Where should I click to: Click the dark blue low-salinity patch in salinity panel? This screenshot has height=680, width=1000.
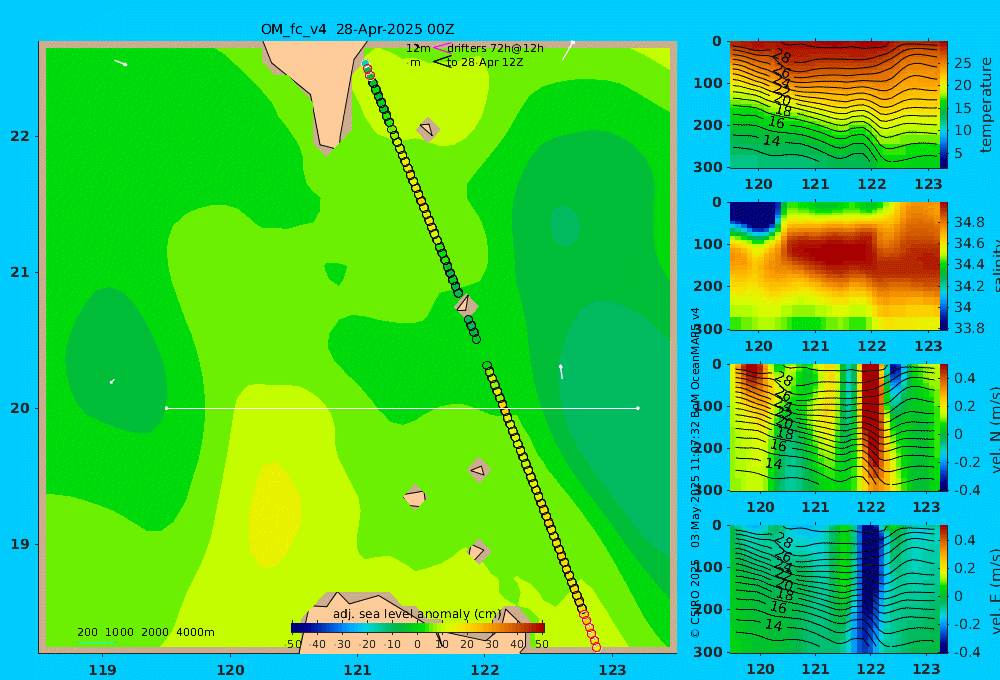(754, 217)
